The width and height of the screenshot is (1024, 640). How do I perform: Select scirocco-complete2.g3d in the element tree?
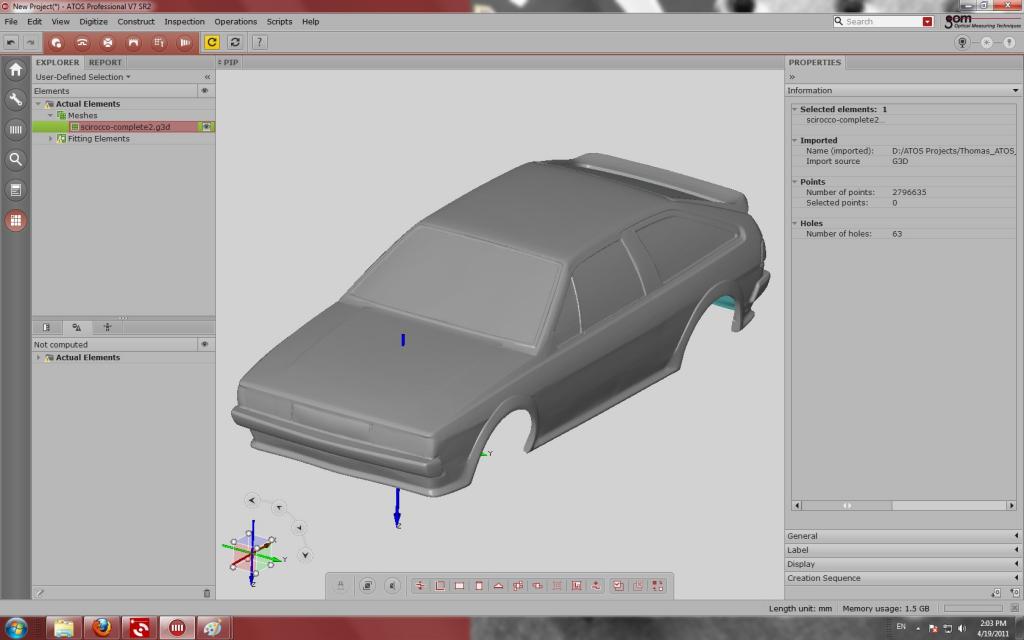[125, 127]
